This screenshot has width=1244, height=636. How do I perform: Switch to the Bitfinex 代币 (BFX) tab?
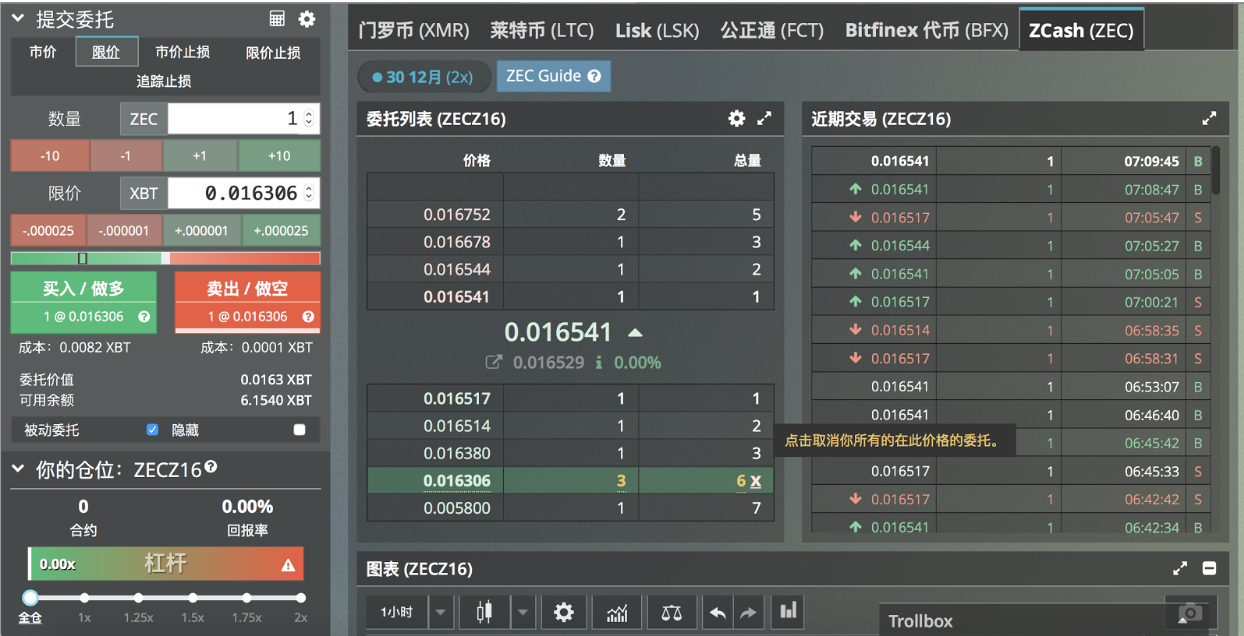(x=927, y=30)
